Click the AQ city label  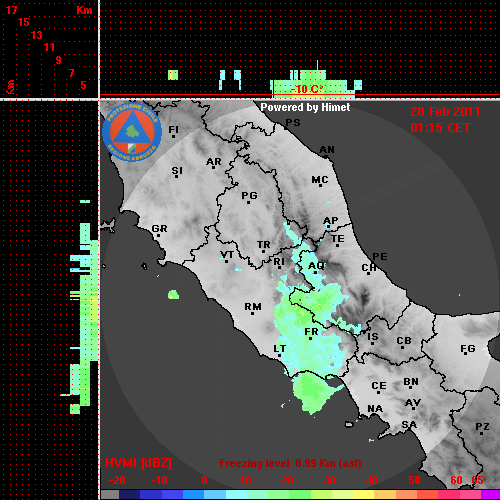(316, 266)
